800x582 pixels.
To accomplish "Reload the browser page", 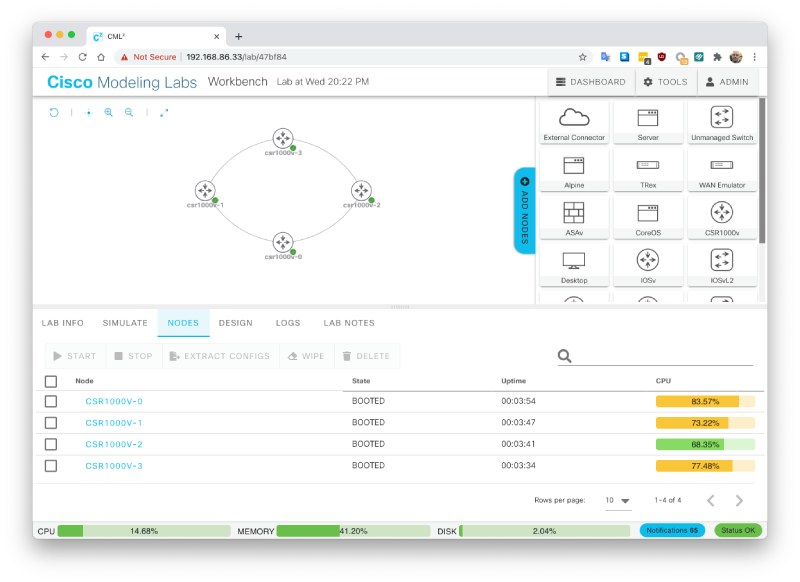I will point(83,57).
